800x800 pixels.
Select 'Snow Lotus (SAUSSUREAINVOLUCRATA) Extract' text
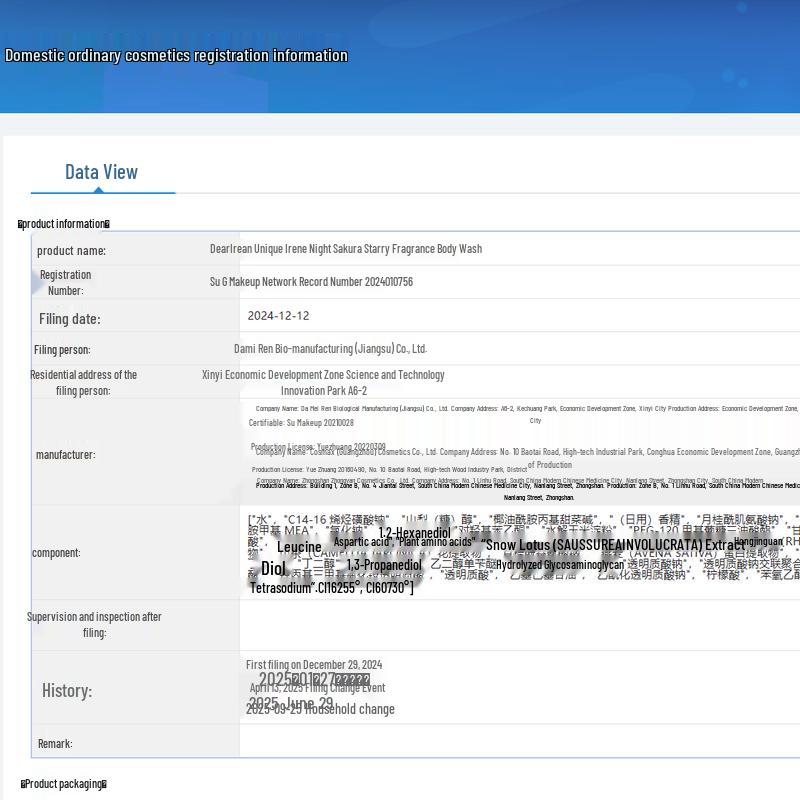pyautogui.click(x=615, y=545)
